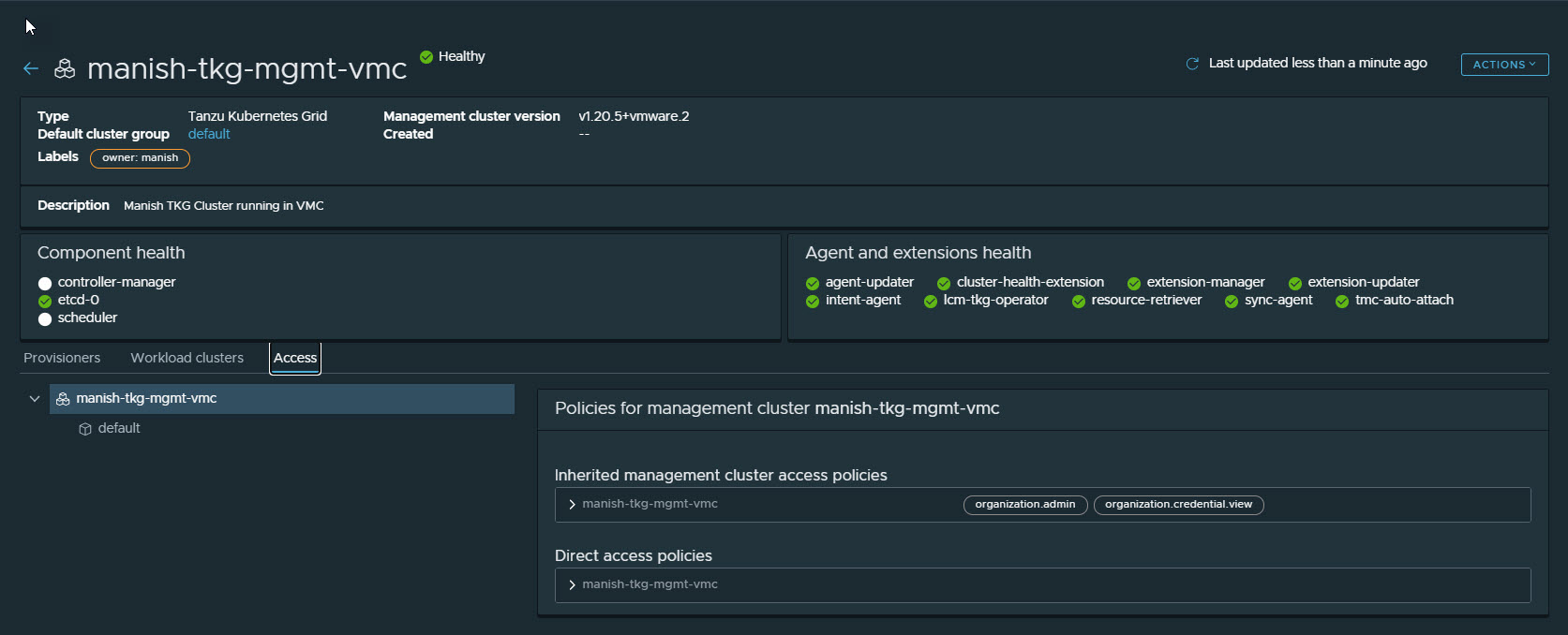Click the owner: manish label tag

tap(140, 158)
